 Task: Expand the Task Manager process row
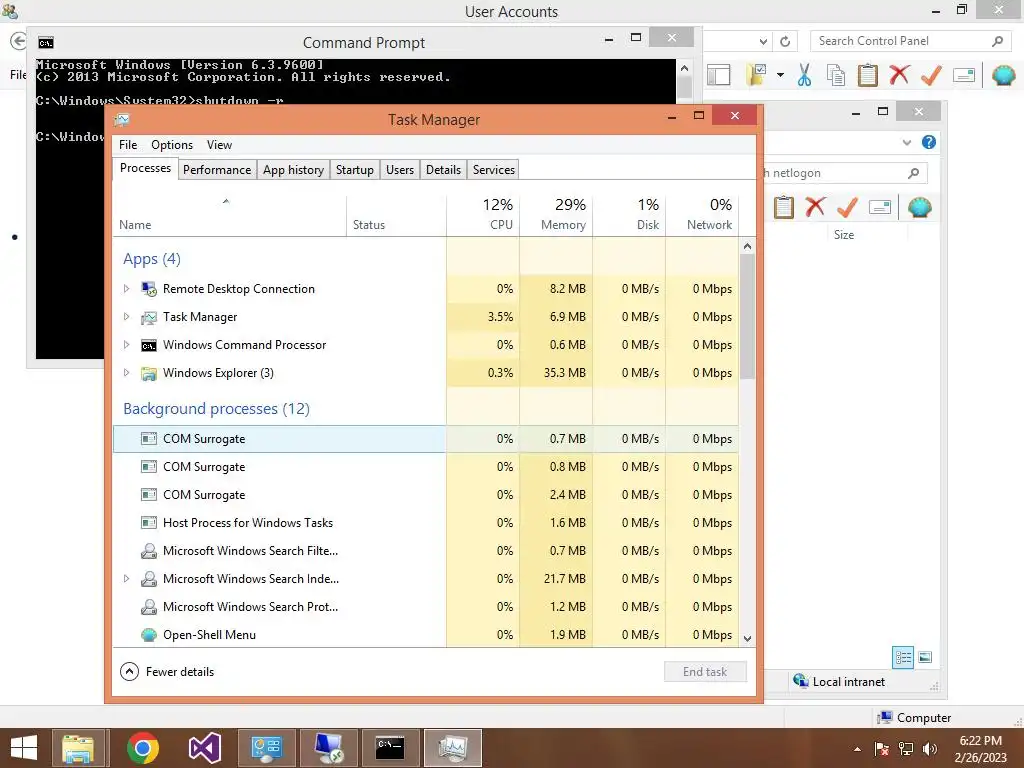[127, 316]
